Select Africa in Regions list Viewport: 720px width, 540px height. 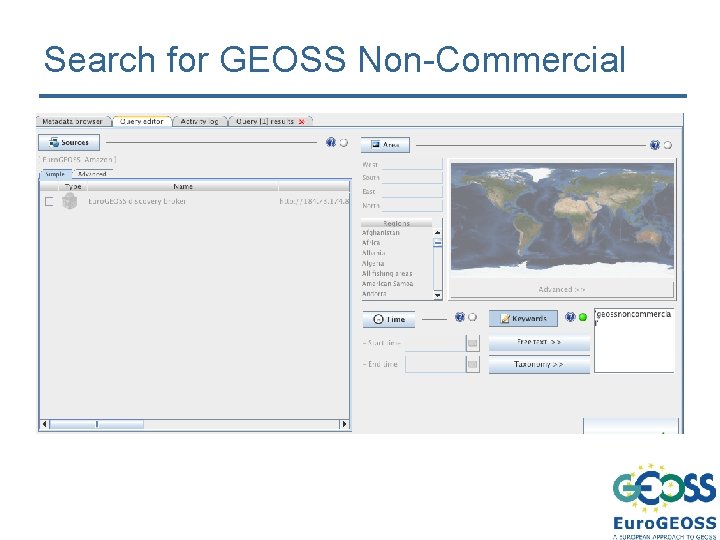point(371,243)
